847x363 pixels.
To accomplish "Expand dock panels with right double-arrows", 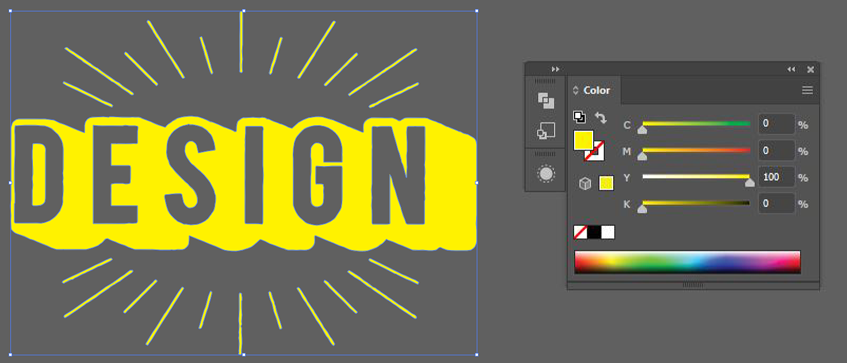I will point(555,69).
